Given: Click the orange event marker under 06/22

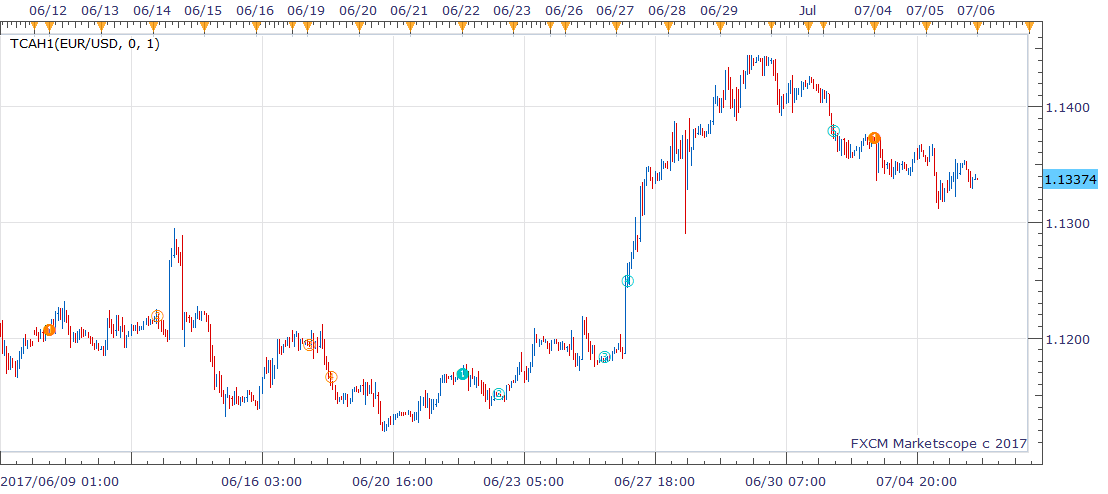Looking at the screenshot, I should click(462, 27).
